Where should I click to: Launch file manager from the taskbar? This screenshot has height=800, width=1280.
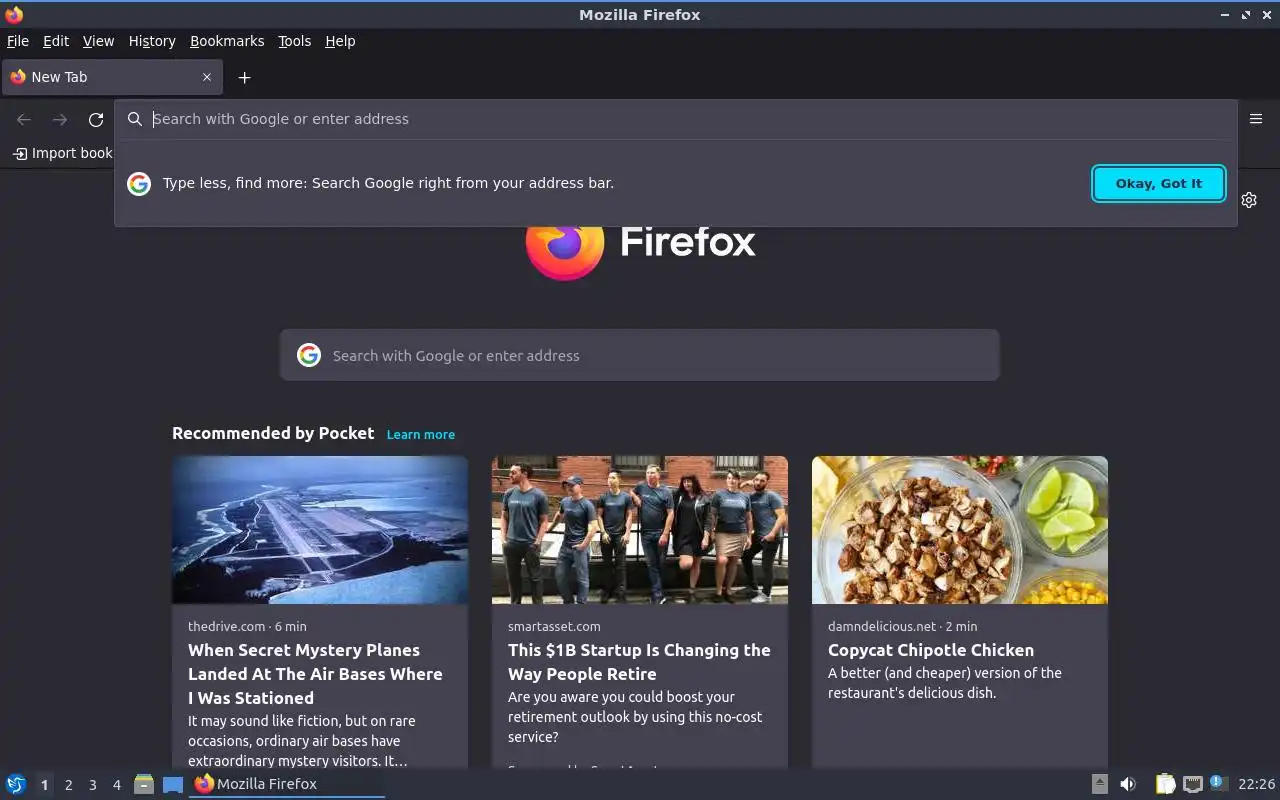coord(144,784)
